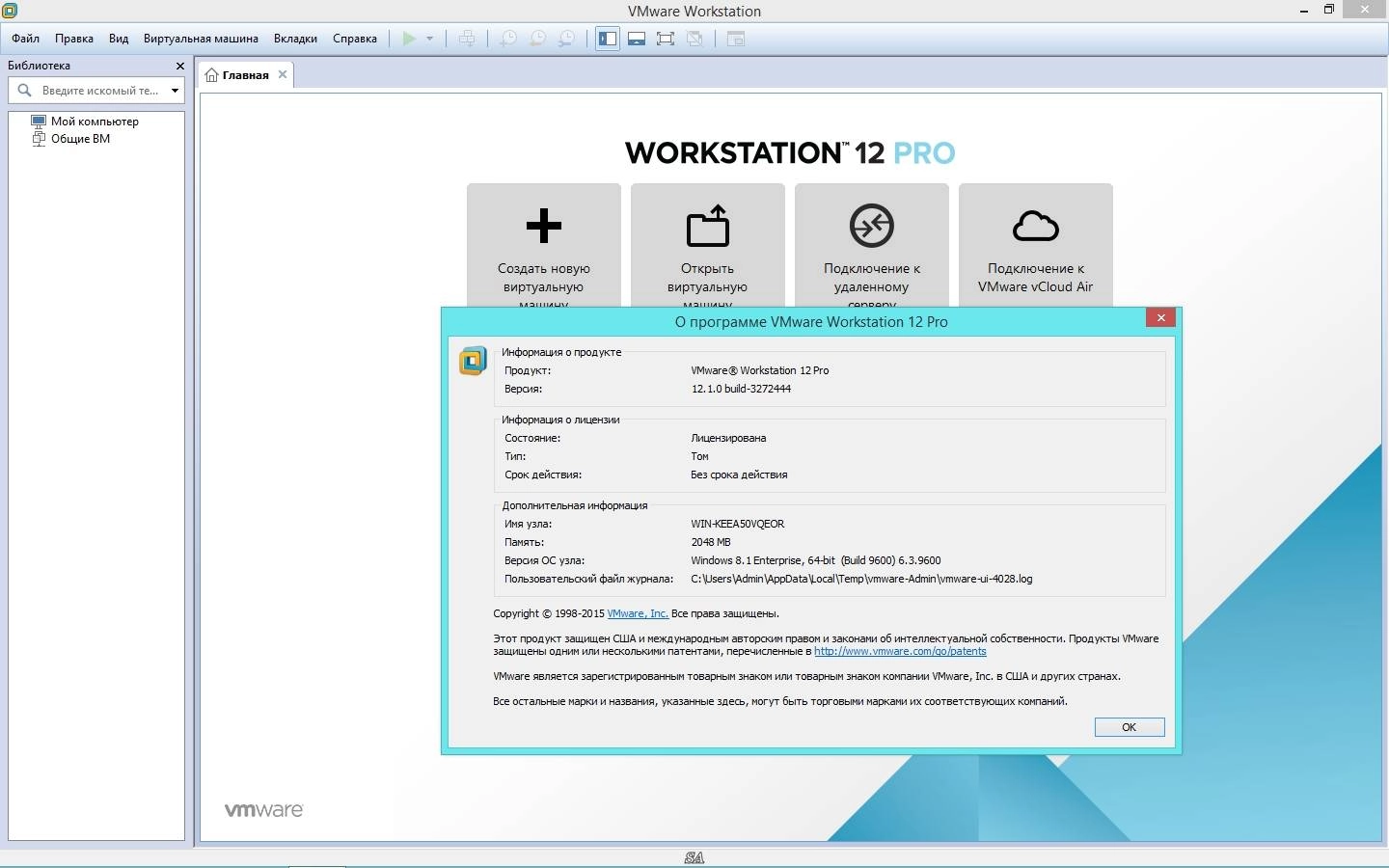1389x868 pixels.
Task: Click the full screen mode icon
Action: tap(666, 39)
